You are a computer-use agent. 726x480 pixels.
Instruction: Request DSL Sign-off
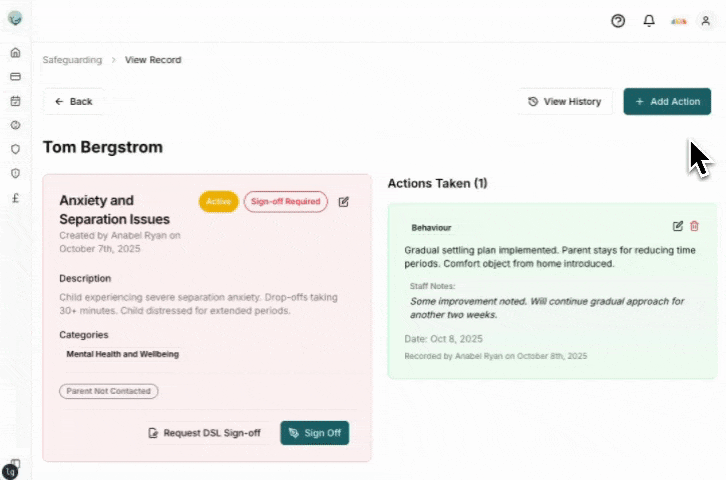click(204, 433)
